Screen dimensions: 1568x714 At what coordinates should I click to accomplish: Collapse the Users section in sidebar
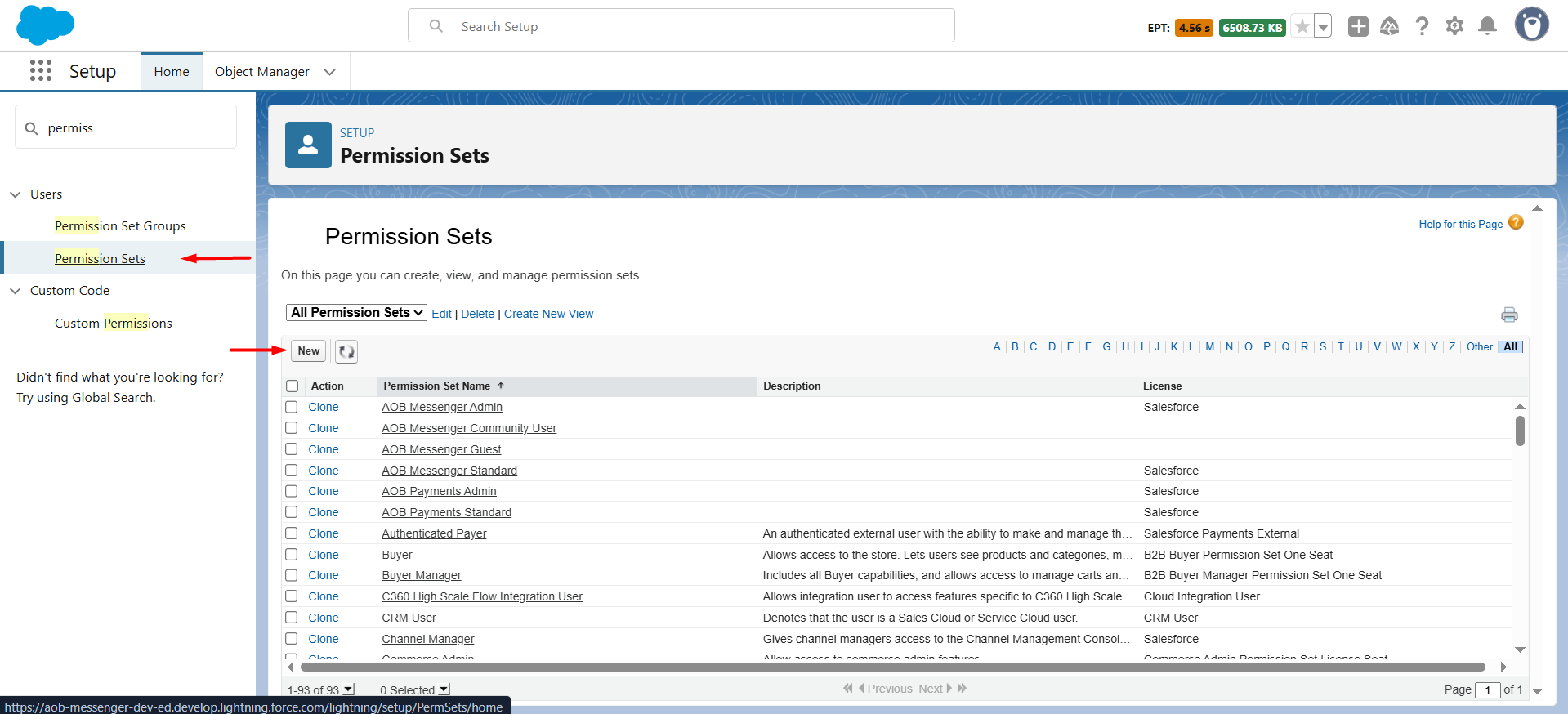coord(15,194)
